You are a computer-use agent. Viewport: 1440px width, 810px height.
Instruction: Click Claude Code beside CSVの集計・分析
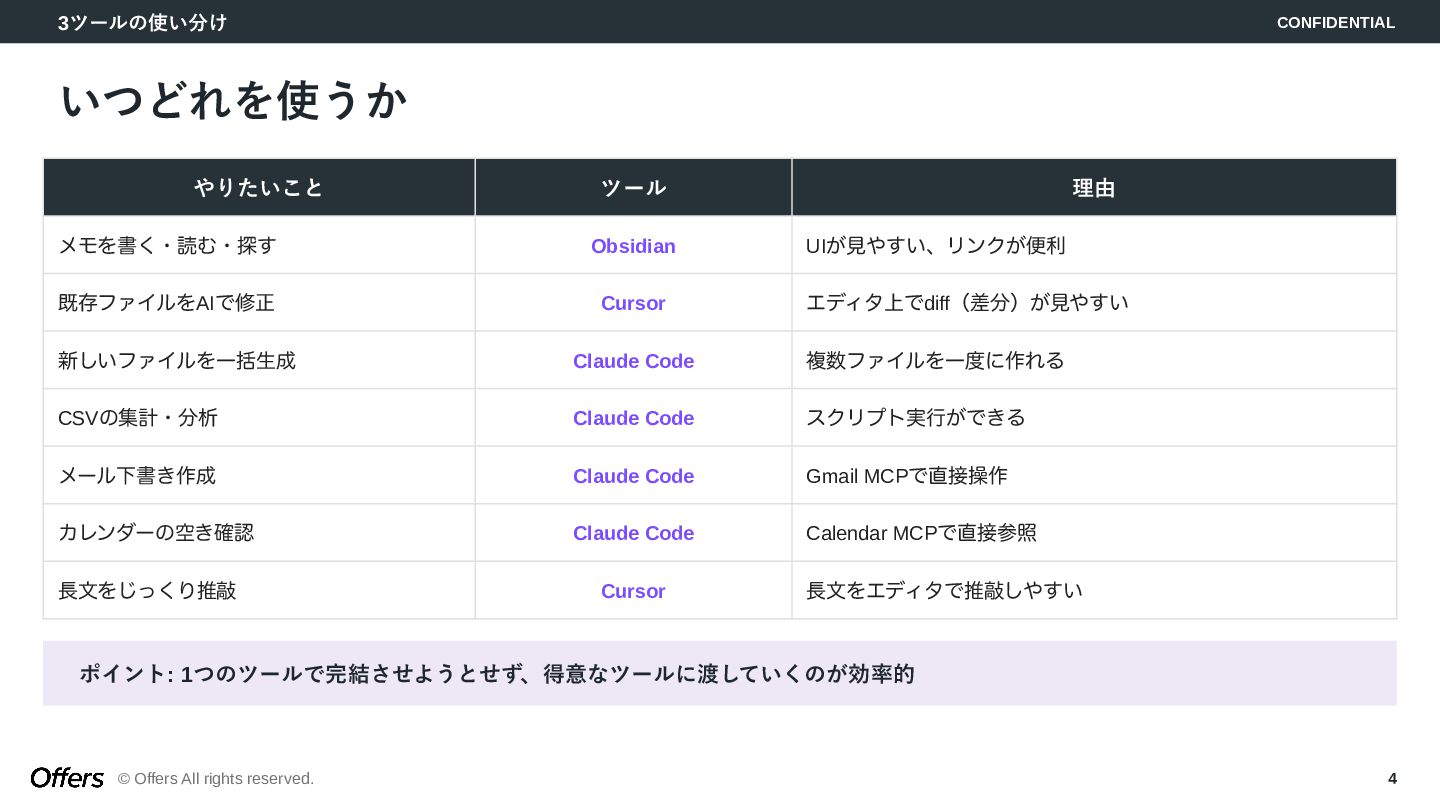point(633,418)
